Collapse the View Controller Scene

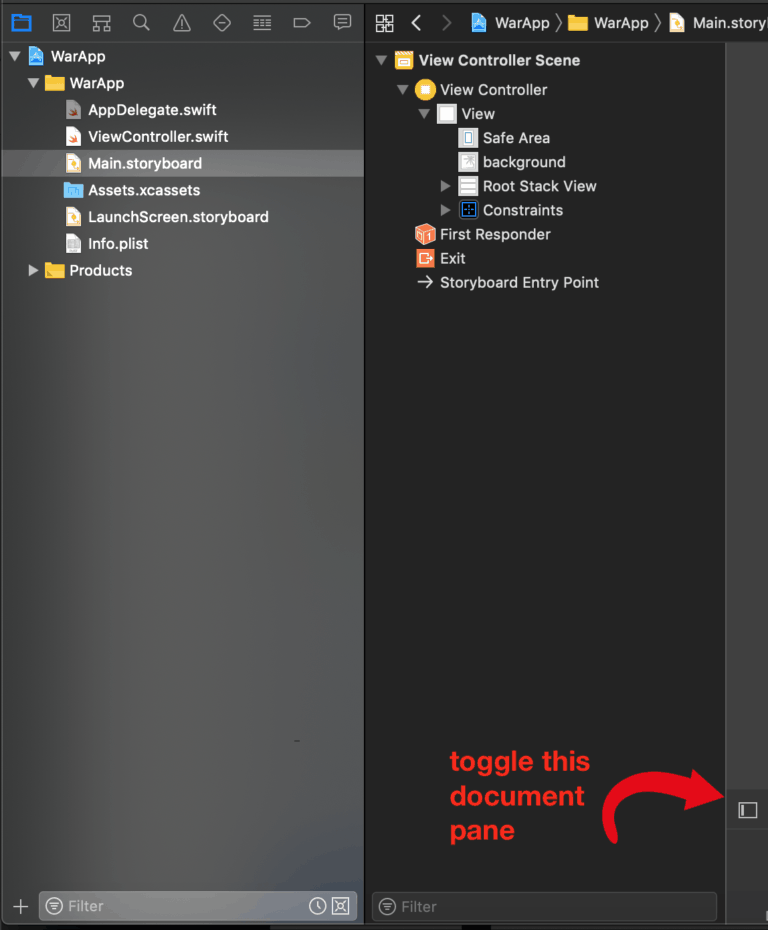point(382,60)
